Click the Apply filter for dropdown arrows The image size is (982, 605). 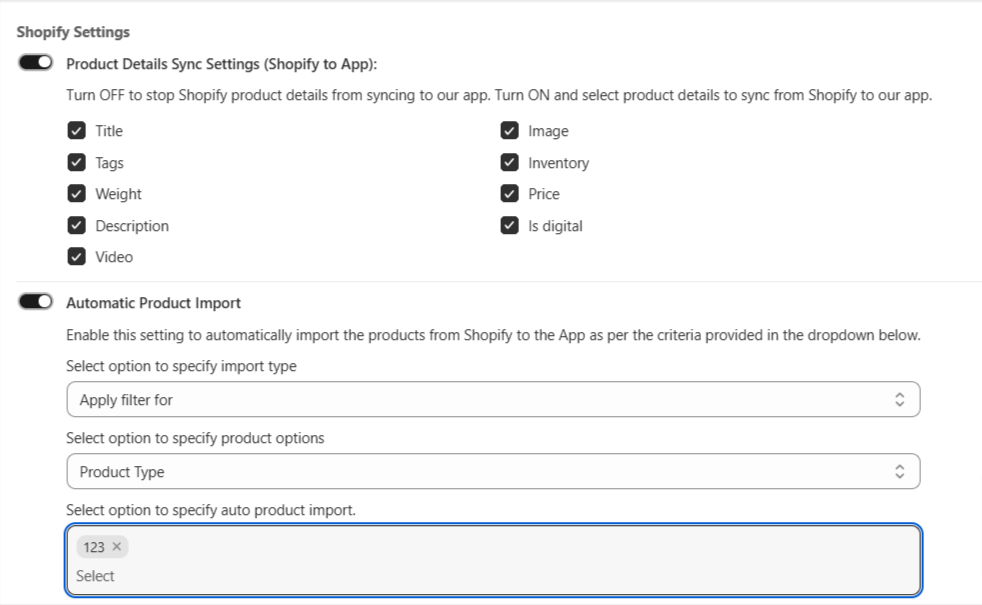tap(899, 400)
